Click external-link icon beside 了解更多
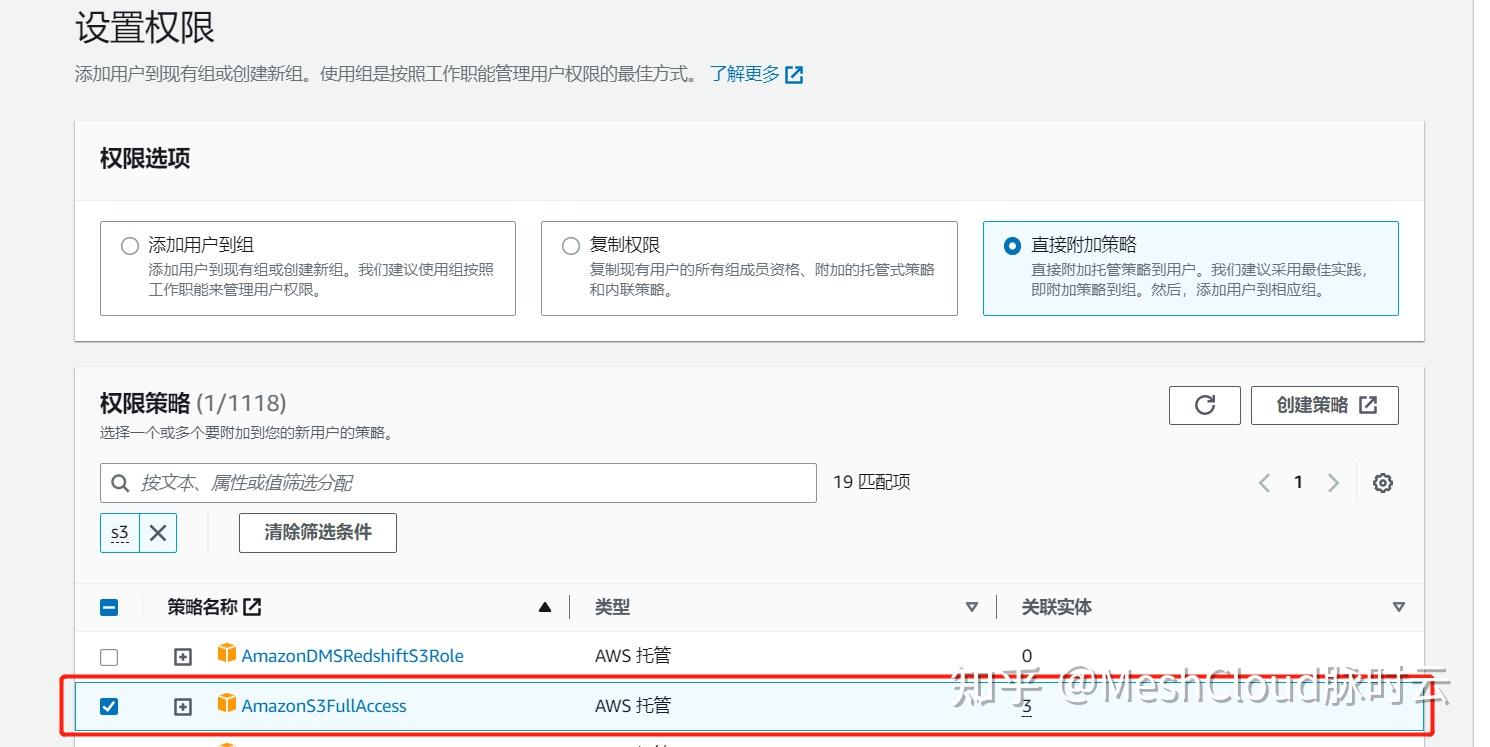This screenshot has height=747, width=1490. tap(794, 73)
